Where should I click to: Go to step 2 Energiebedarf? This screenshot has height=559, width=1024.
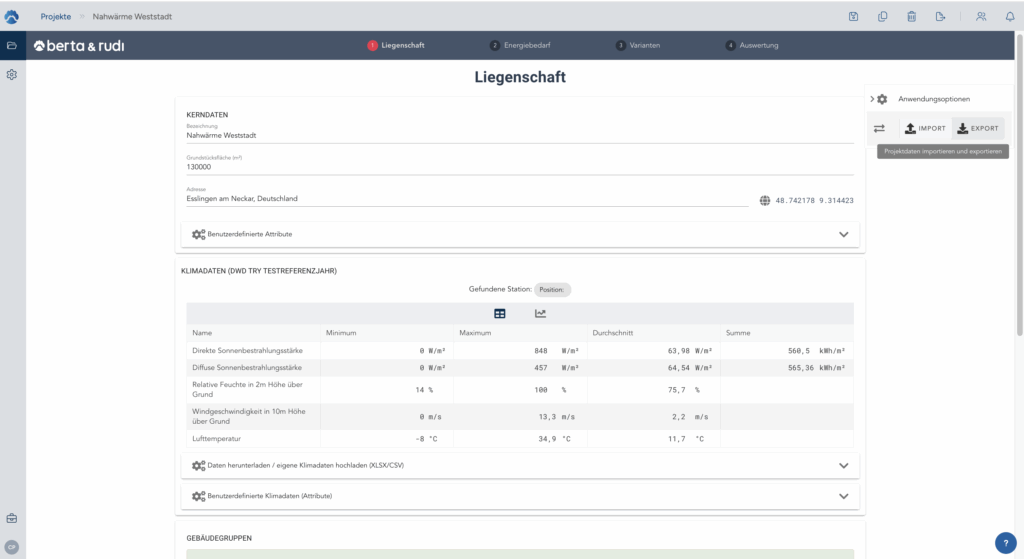(520, 45)
